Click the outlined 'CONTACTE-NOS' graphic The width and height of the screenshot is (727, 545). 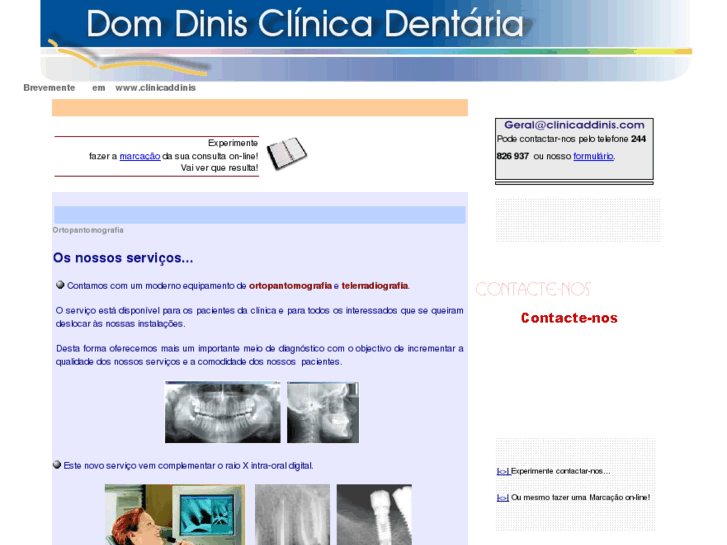[533, 289]
